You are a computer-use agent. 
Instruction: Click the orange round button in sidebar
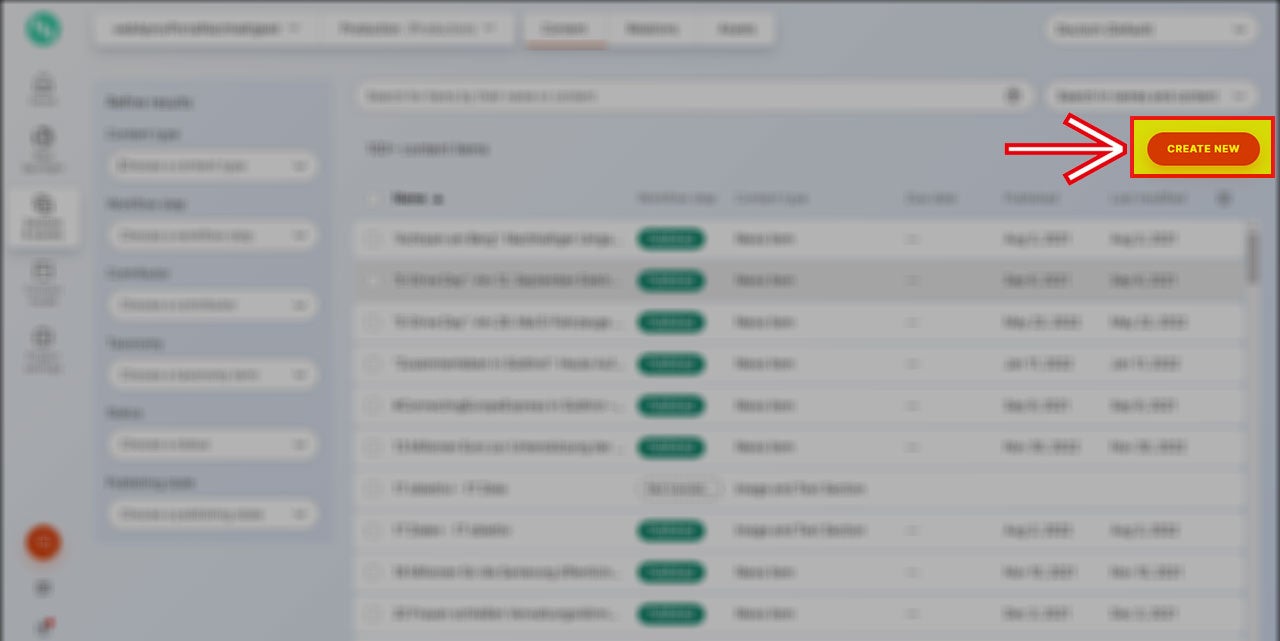click(43, 542)
